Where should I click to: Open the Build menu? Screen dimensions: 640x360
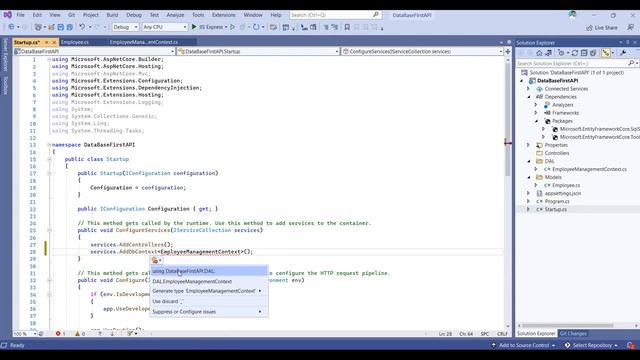pyautogui.click(x=112, y=15)
